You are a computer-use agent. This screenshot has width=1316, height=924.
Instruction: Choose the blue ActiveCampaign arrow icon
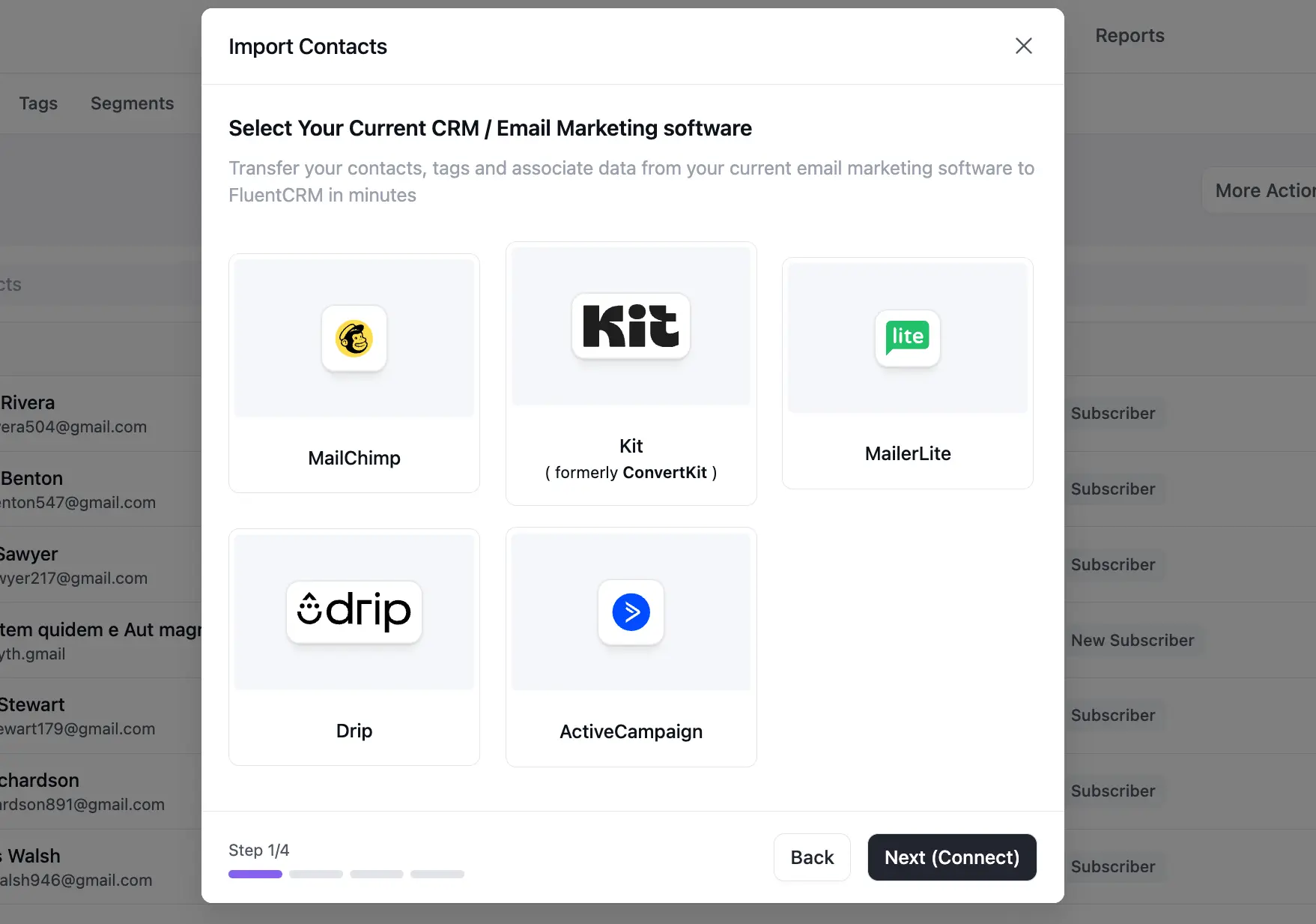(x=631, y=612)
